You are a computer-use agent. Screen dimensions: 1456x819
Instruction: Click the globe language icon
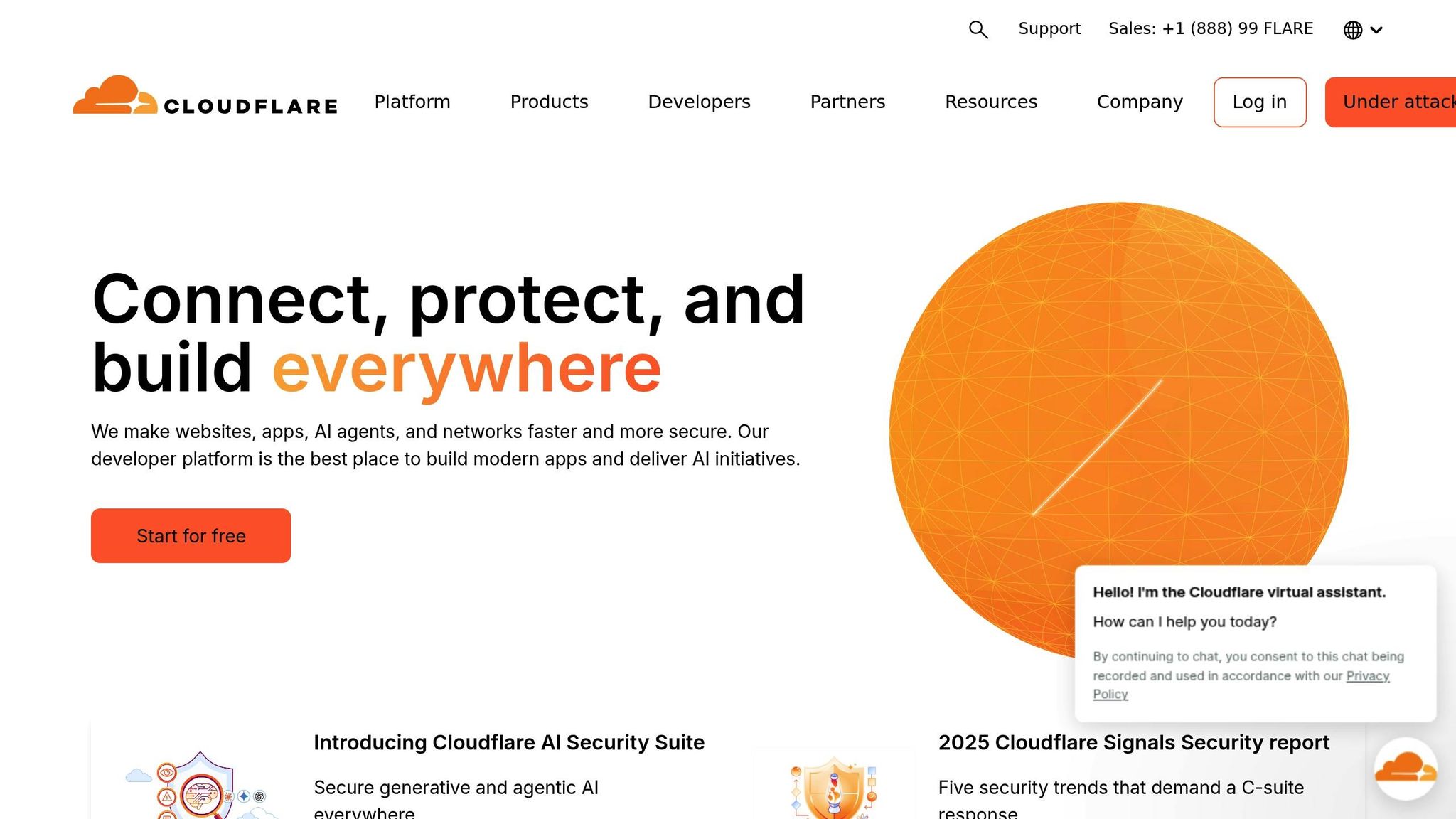pos(1351,30)
